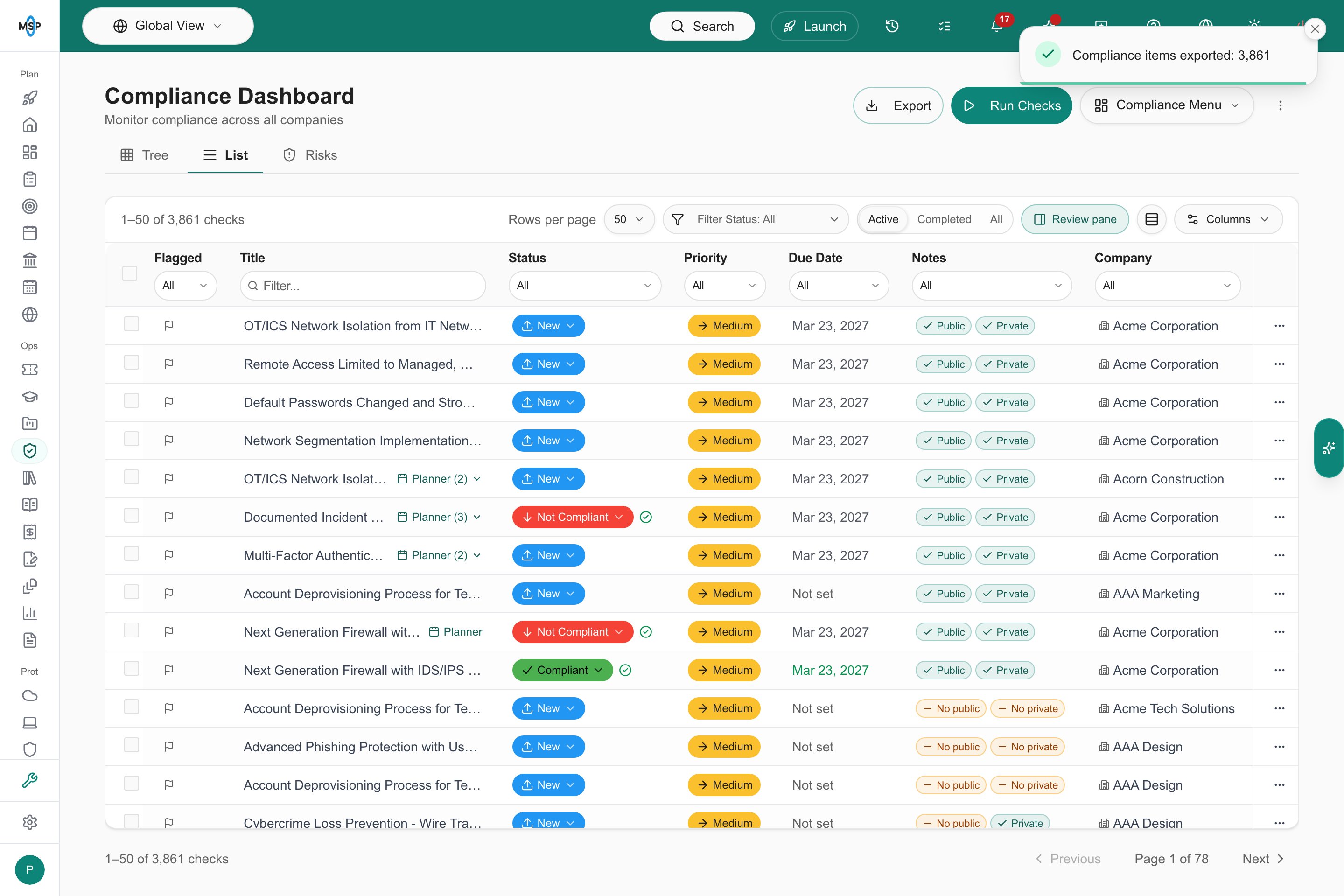This screenshot has height=896, width=1344.
Task: Check the Advanced Phishing Protection row checkbox
Action: pyautogui.click(x=132, y=746)
